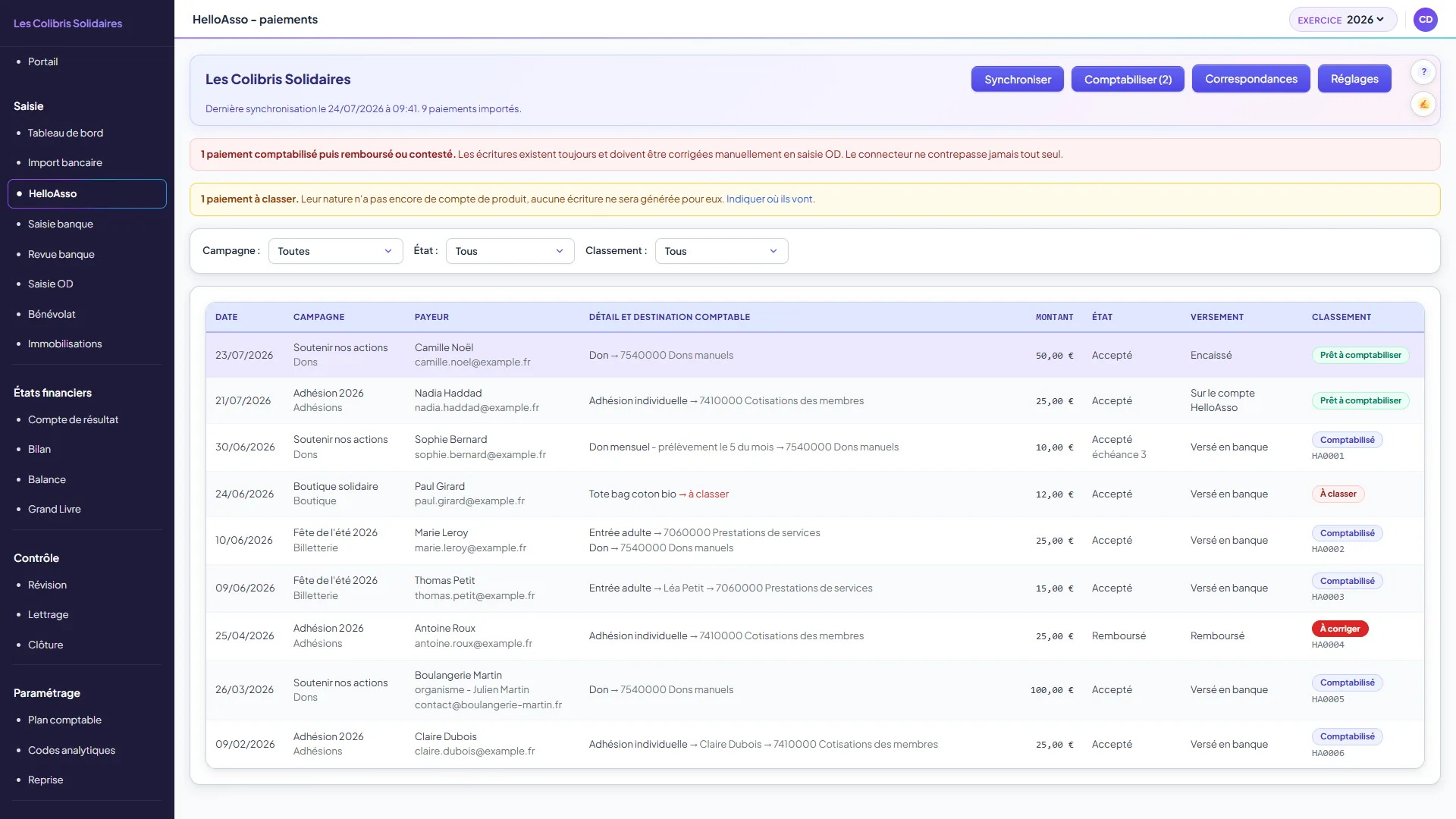Click the date 09/02/2026
Viewport: 1456px width, 819px height.
[x=245, y=745]
